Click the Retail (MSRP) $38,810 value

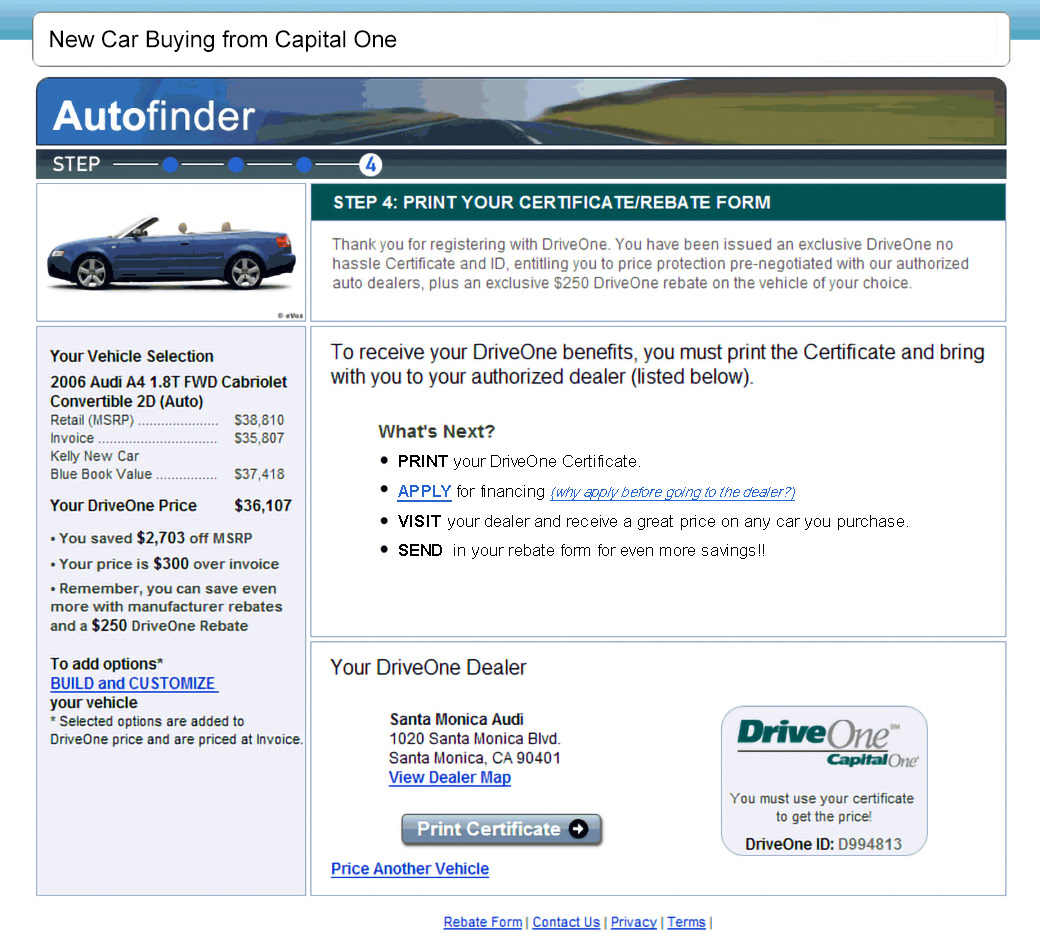click(259, 420)
